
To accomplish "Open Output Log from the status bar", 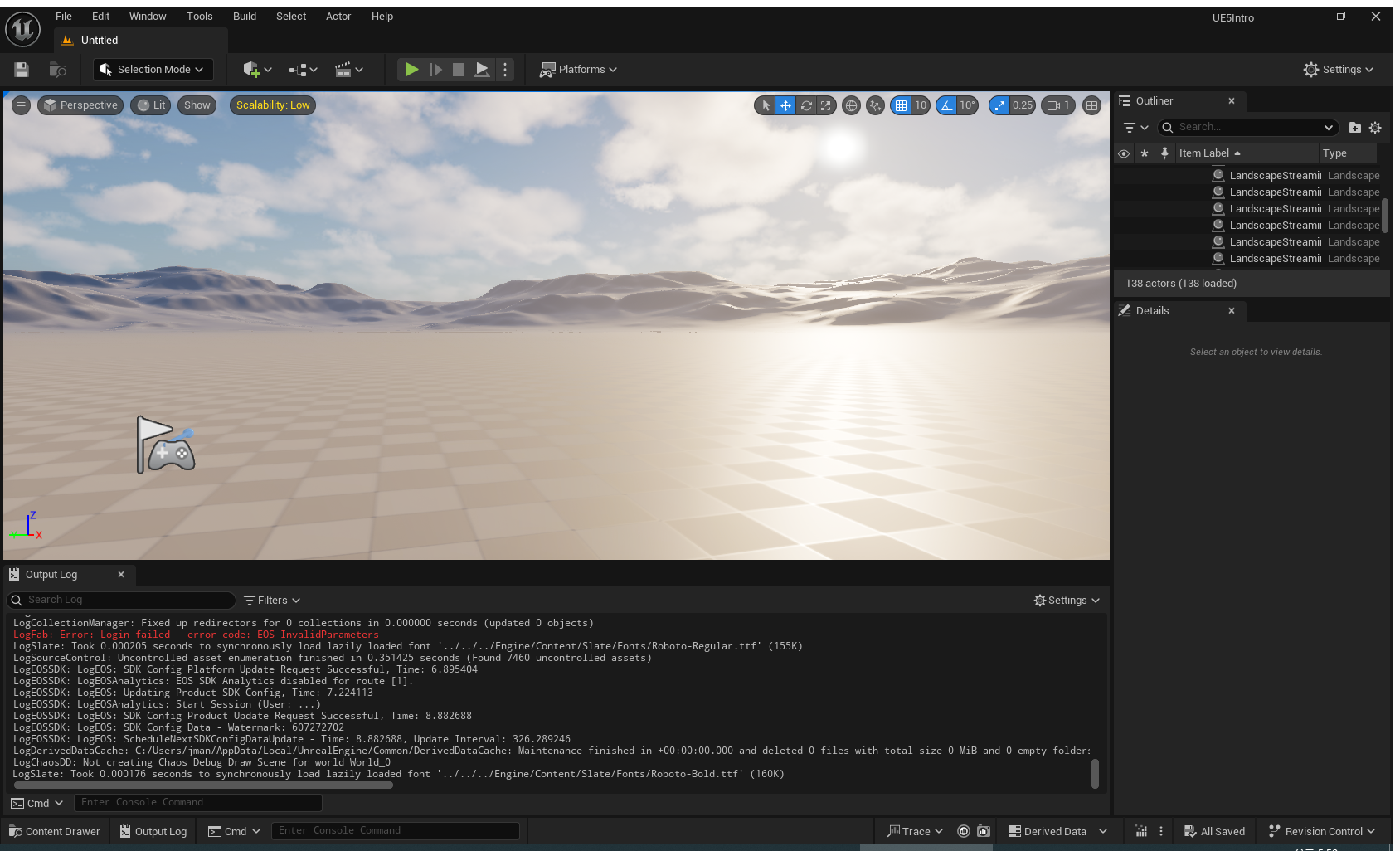I will coord(153,832).
